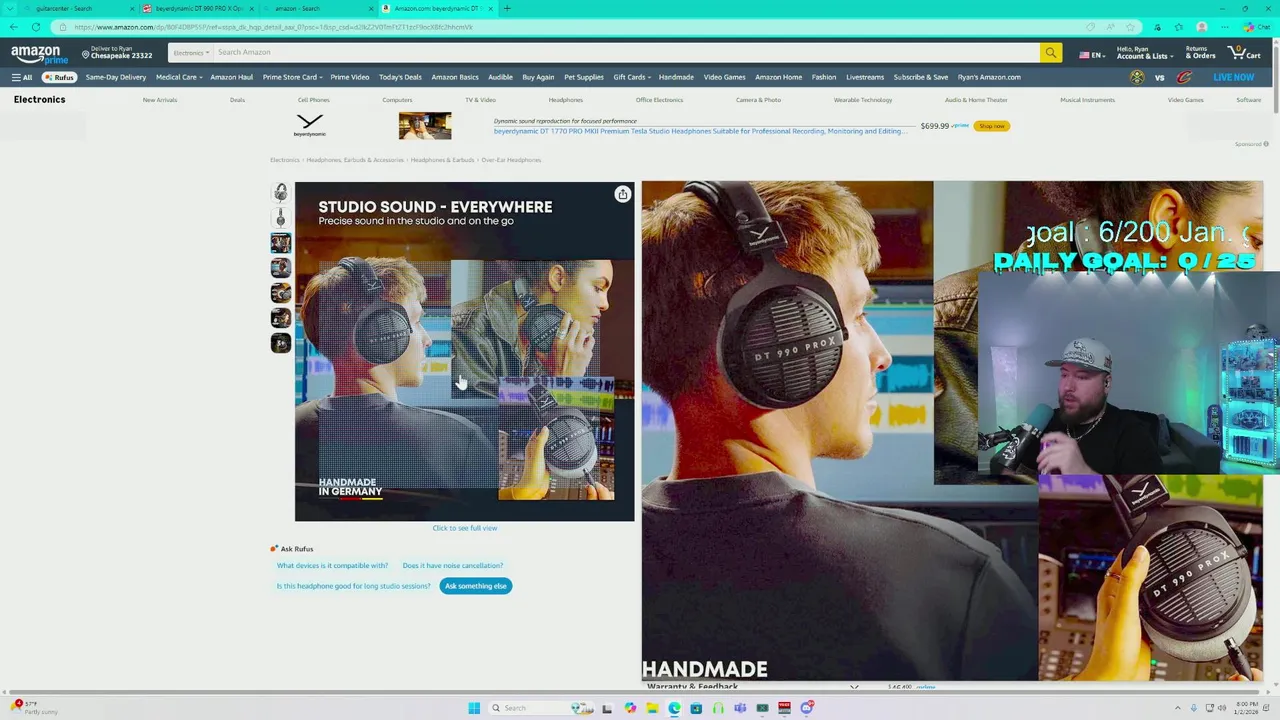Image resolution: width=1280 pixels, height=720 pixels.
Task: Click 'Is this headphone good for long studio sessions?'
Action: (x=353, y=586)
